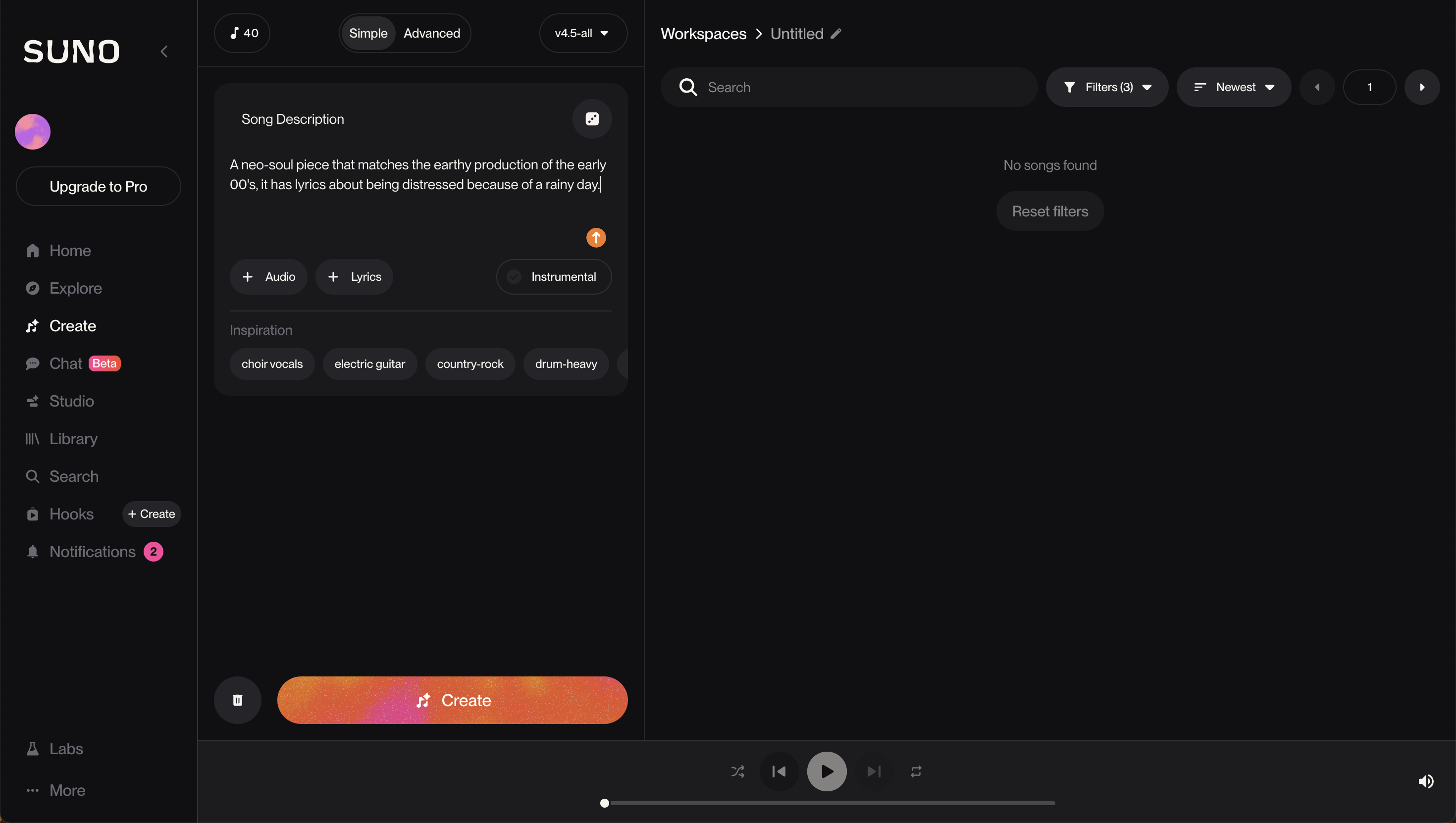Click the playback progress slider

pyautogui.click(x=829, y=803)
